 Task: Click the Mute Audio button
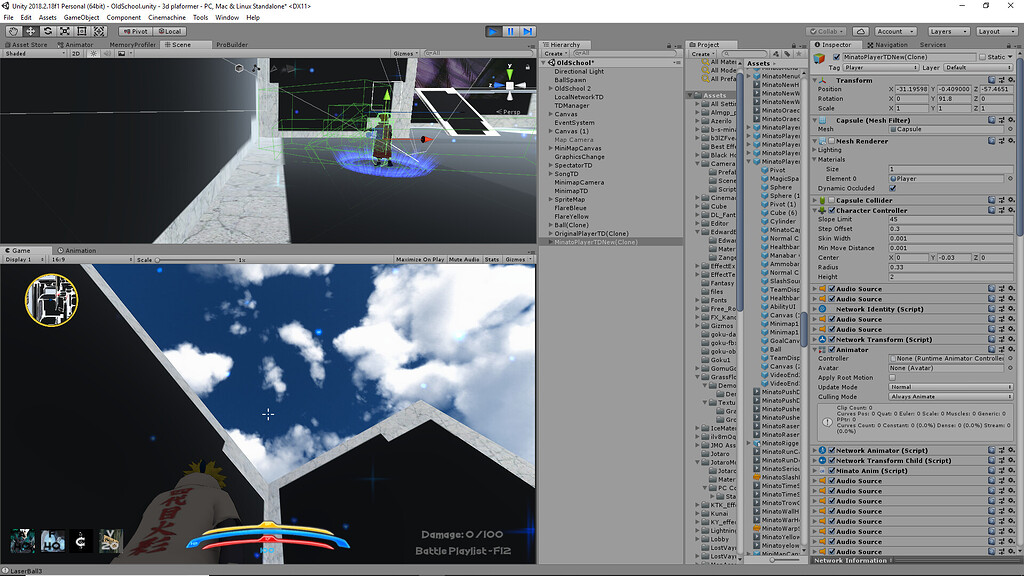pos(464,259)
